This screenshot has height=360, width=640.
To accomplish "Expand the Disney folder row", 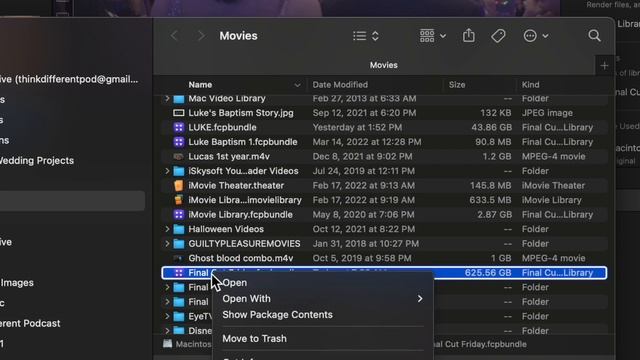I will pos(167,331).
